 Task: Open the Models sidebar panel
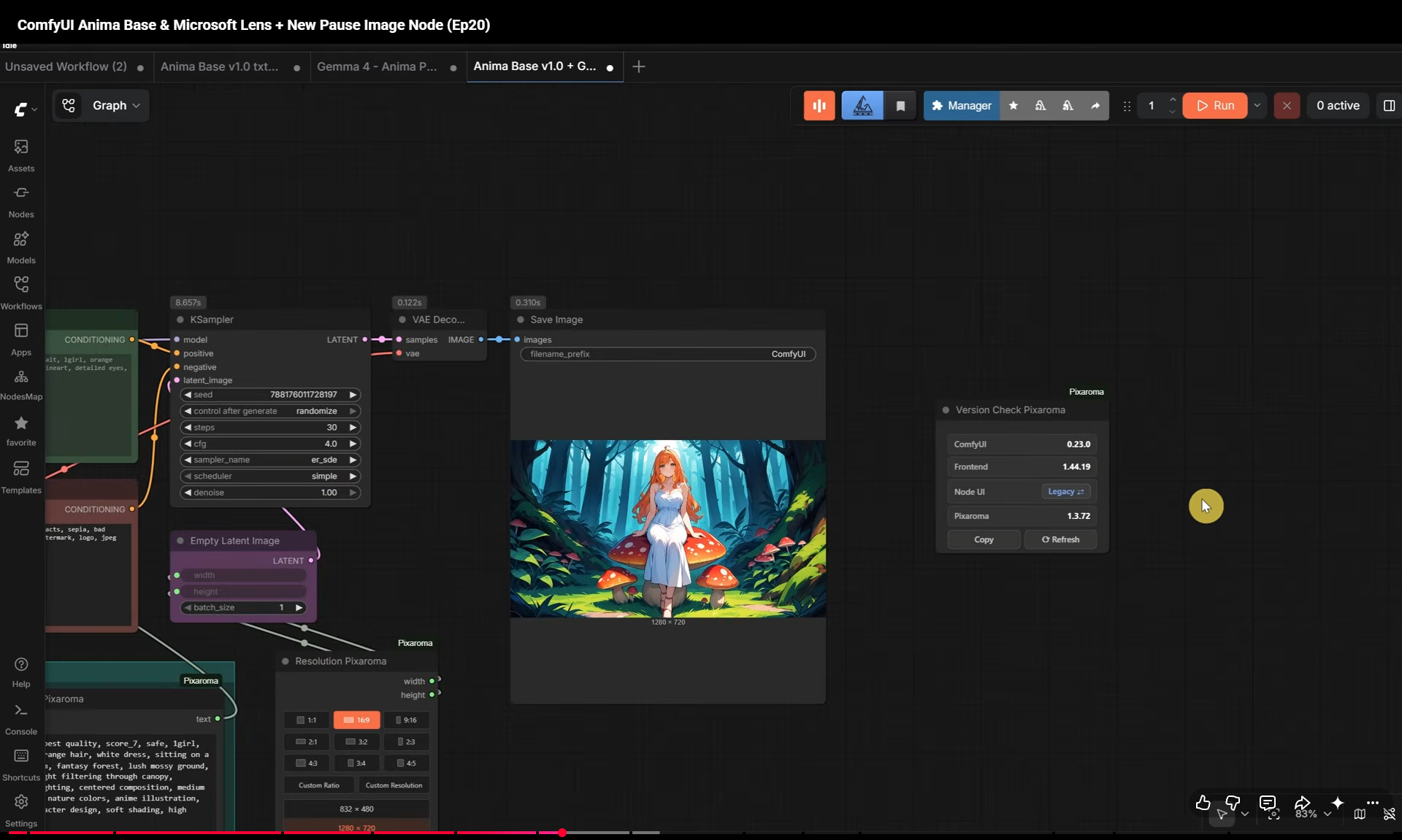coord(21,247)
